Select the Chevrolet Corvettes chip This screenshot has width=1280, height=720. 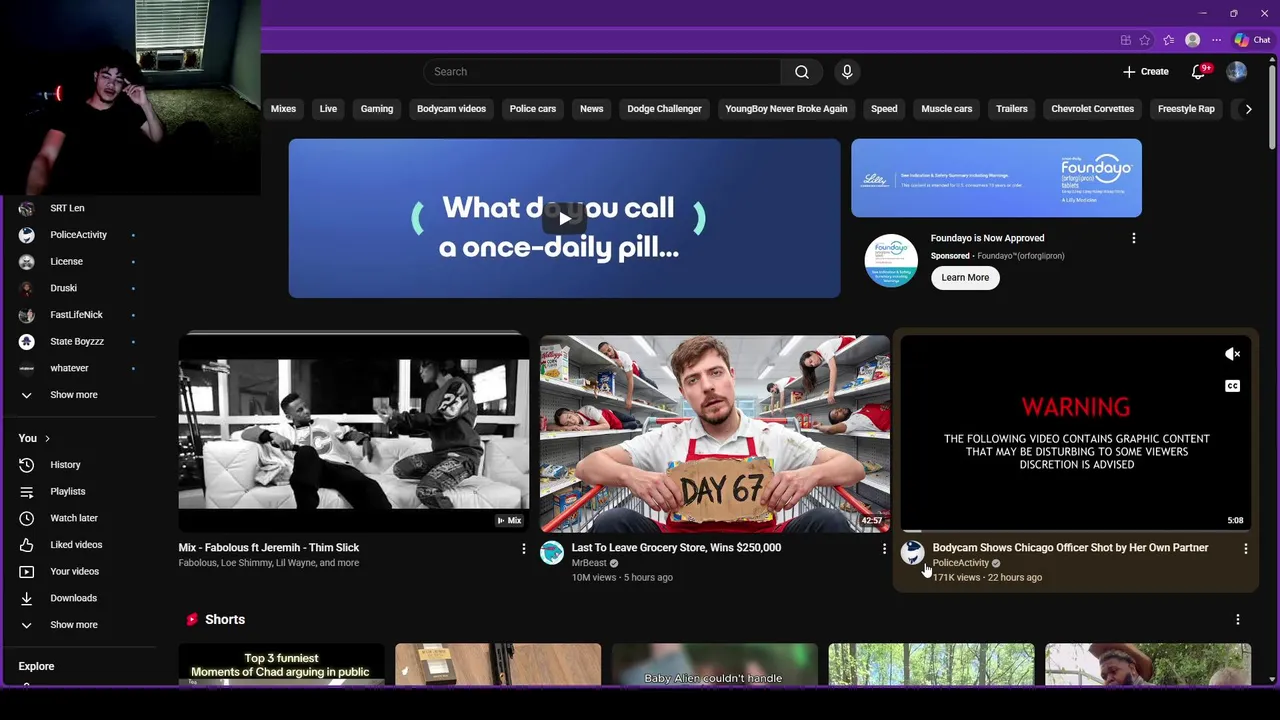coord(1092,109)
